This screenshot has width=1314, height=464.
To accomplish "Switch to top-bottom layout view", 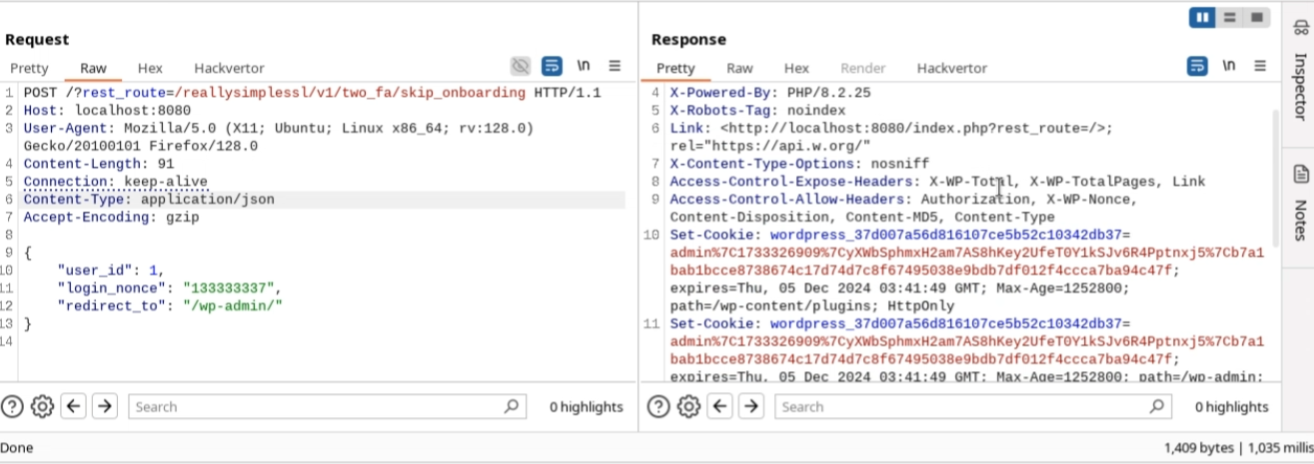I will (x=1229, y=18).
